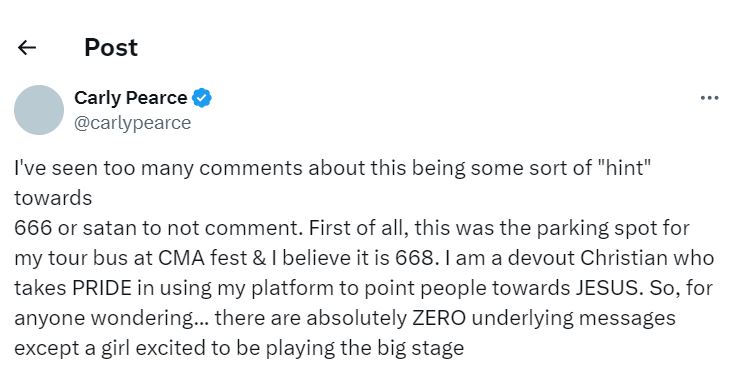Click the blue verified checkmark badge
The image size is (730, 374).
click(202, 98)
